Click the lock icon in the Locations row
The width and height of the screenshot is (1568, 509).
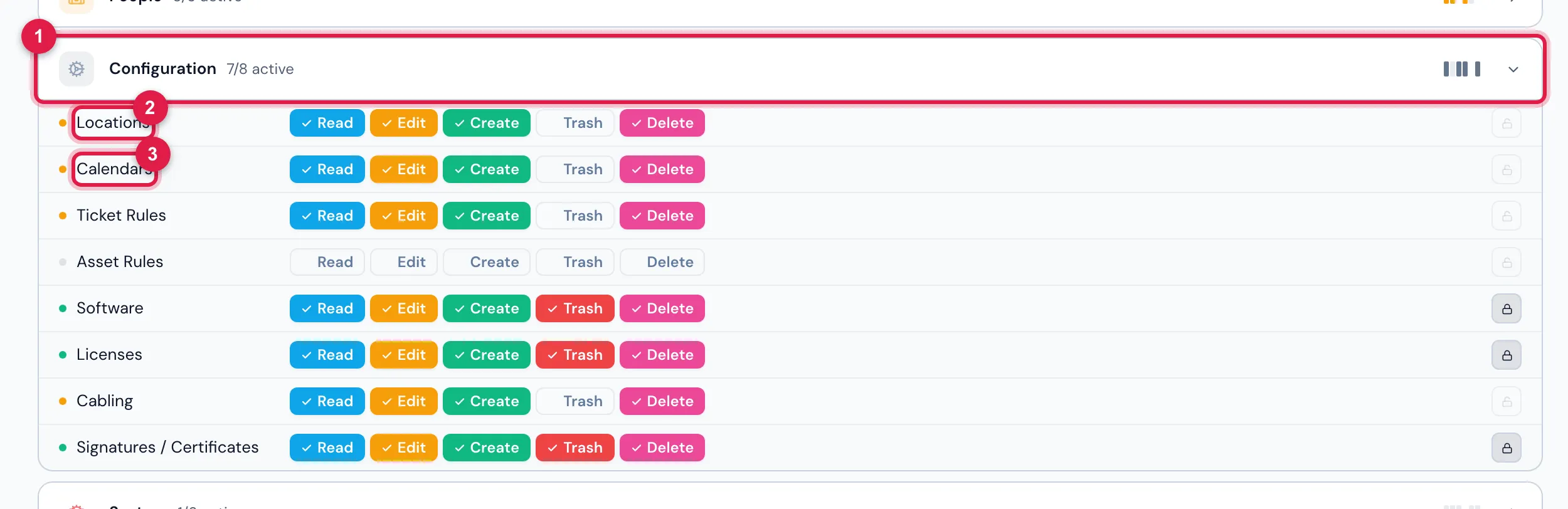coord(1507,123)
